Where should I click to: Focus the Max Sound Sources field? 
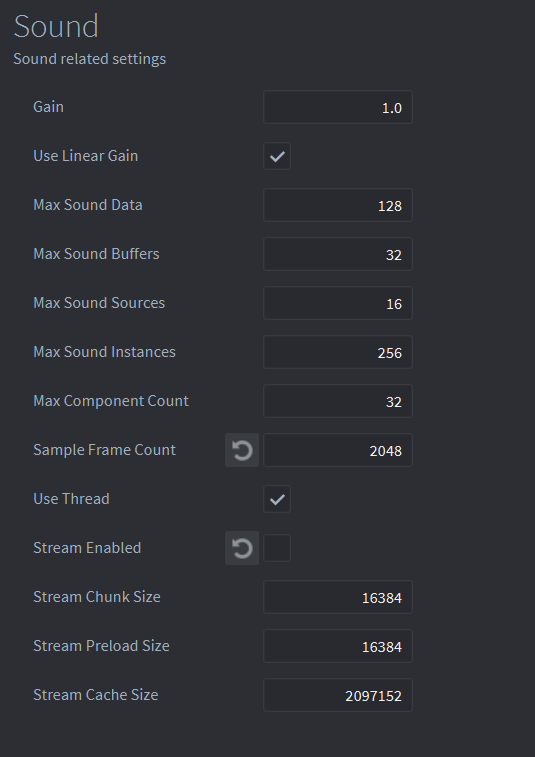coord(338,303)
